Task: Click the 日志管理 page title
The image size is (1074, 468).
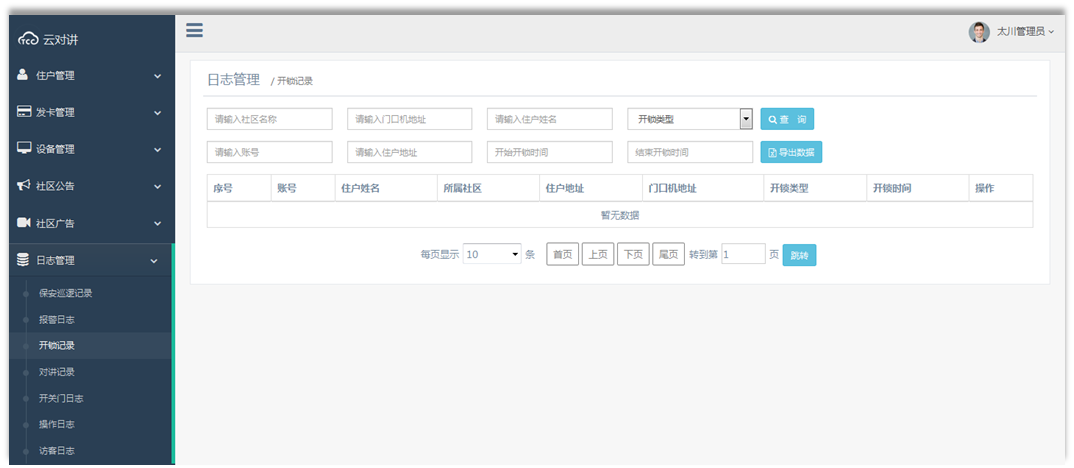Action: pos(234,80)
